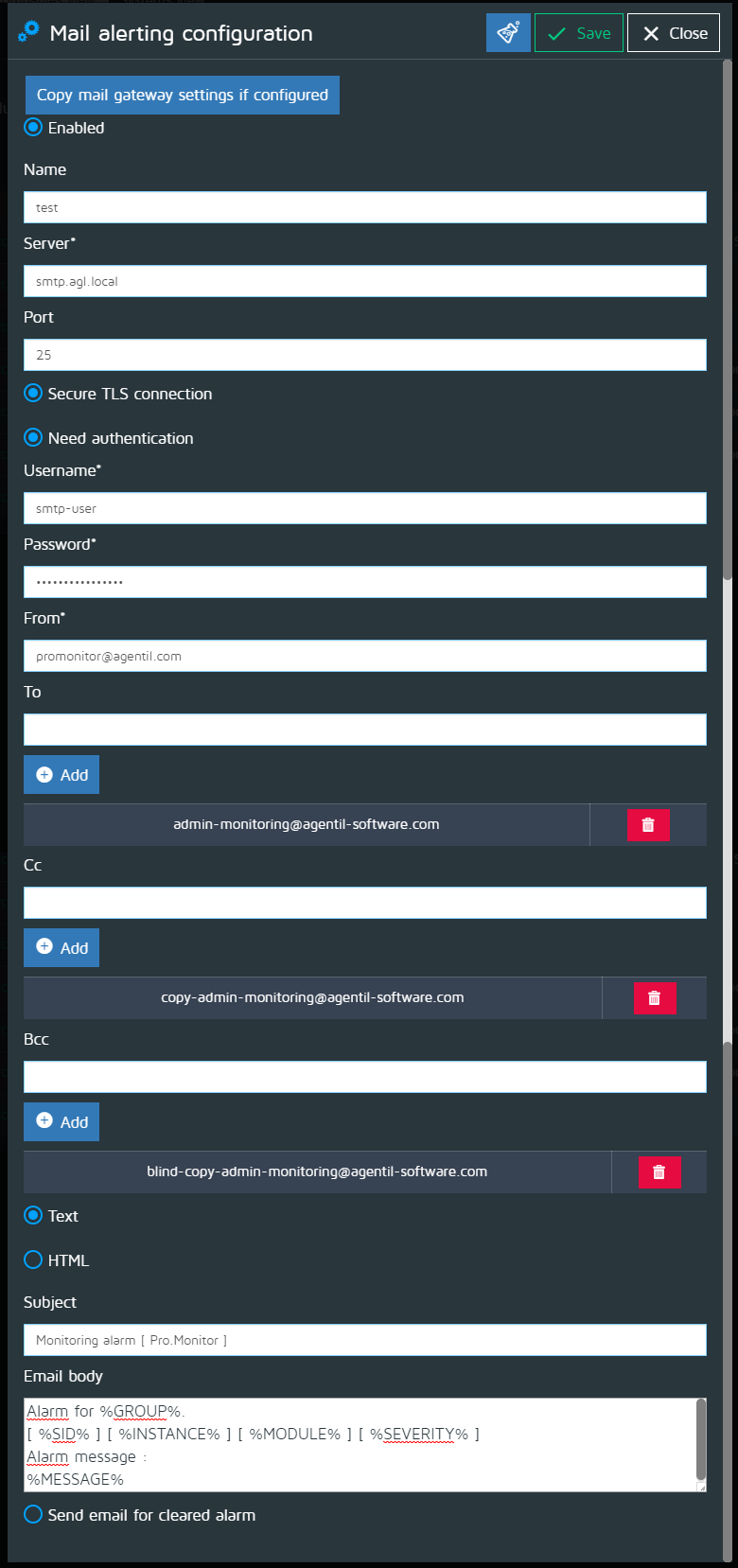Select HTML email format
738x1568 pixels.
tap(33, 1260)
